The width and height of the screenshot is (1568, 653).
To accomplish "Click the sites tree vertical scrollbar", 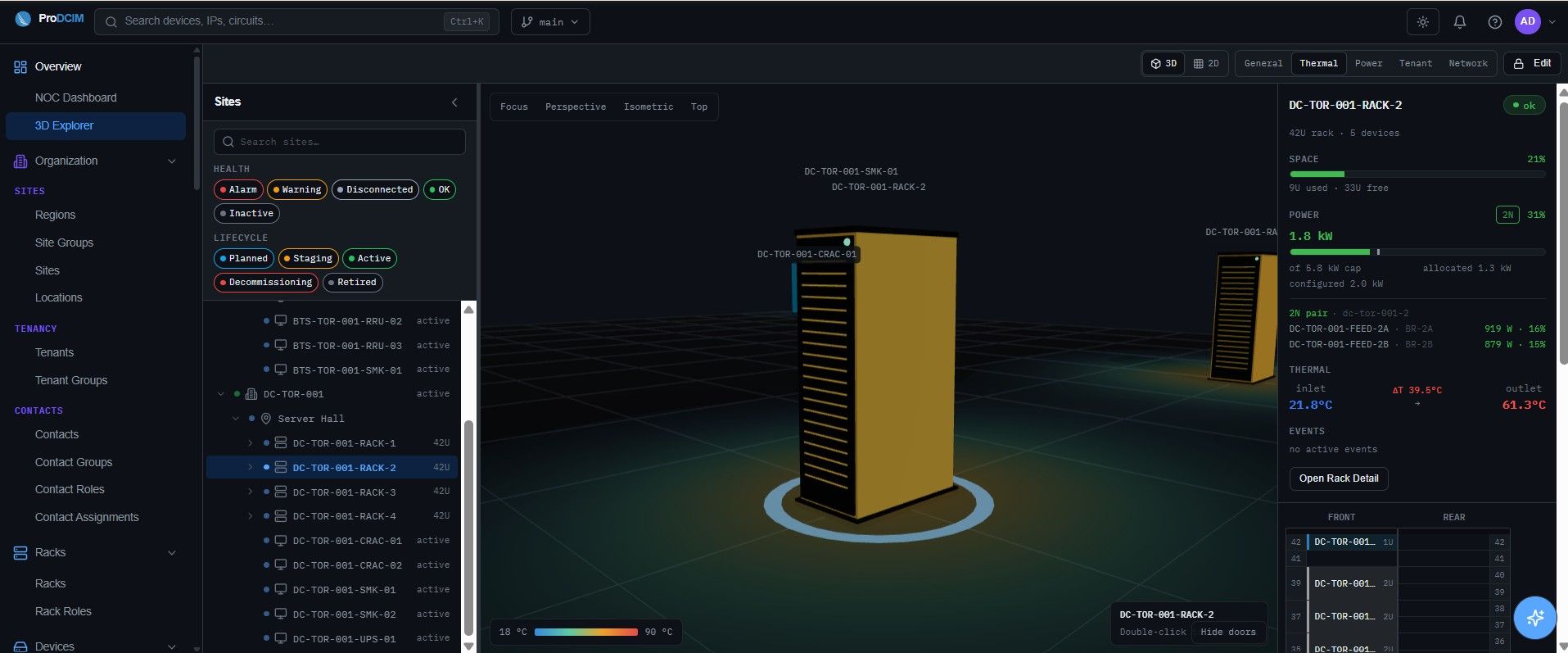I will (x=468, y=528).
